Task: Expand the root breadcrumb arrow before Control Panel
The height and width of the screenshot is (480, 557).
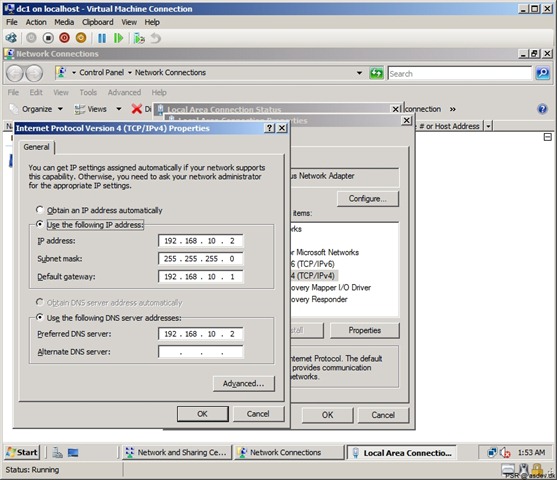Action: point(74,72)
